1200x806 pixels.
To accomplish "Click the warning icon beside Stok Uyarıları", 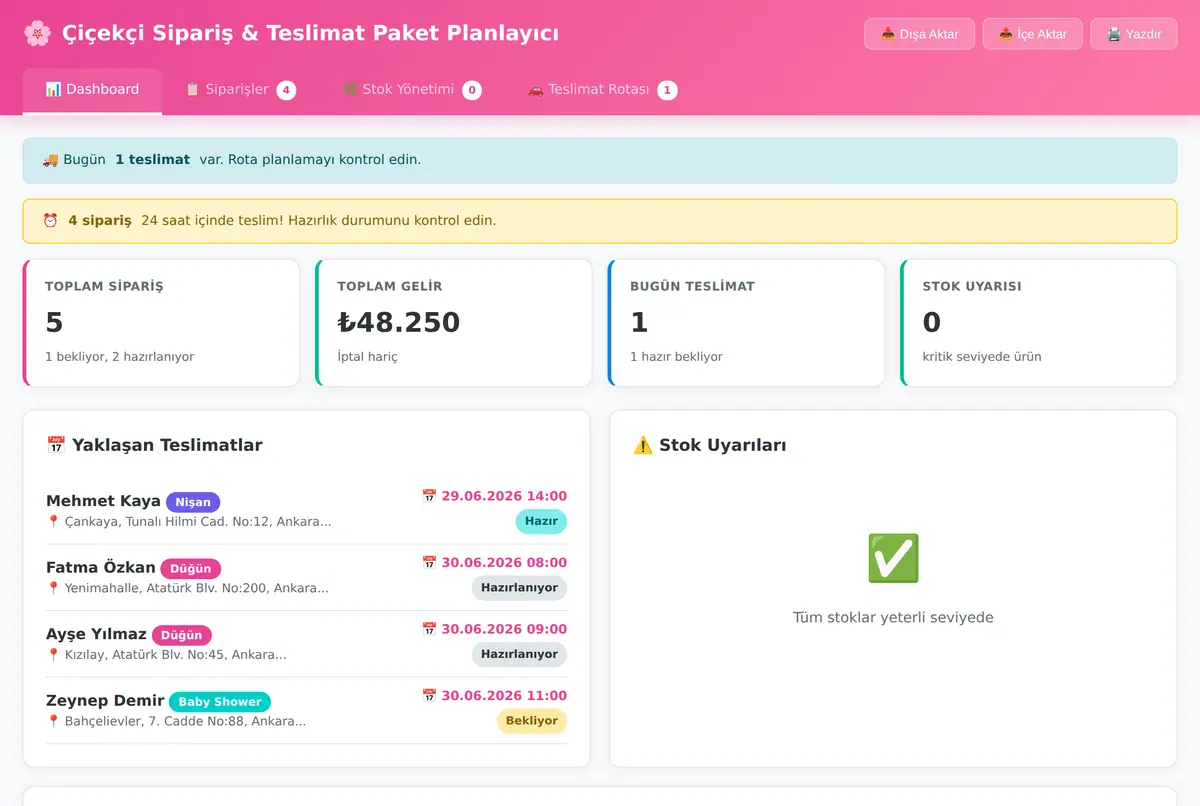I will (x=643, y=445).
